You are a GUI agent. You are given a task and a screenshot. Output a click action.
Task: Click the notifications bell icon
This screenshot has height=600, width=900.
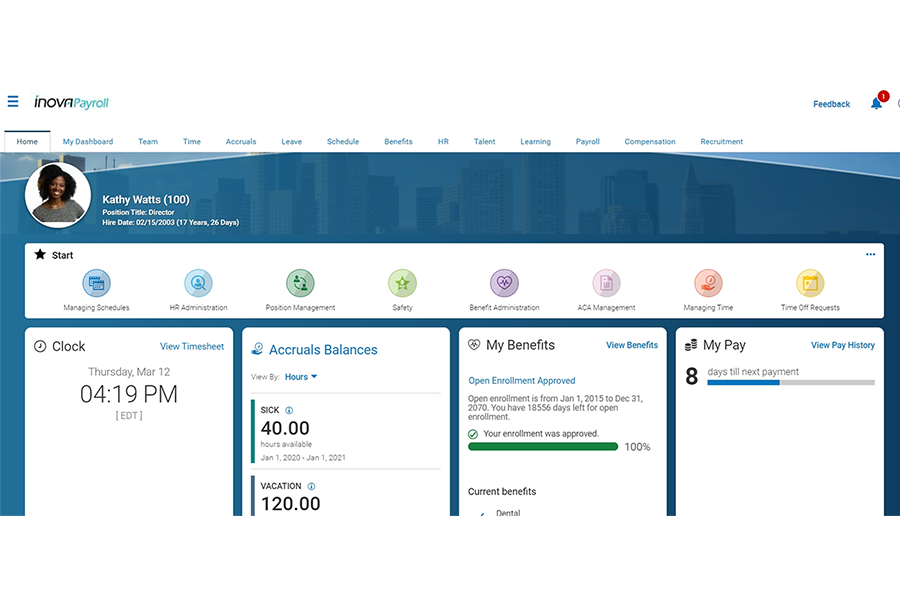[x=876, y=103]
